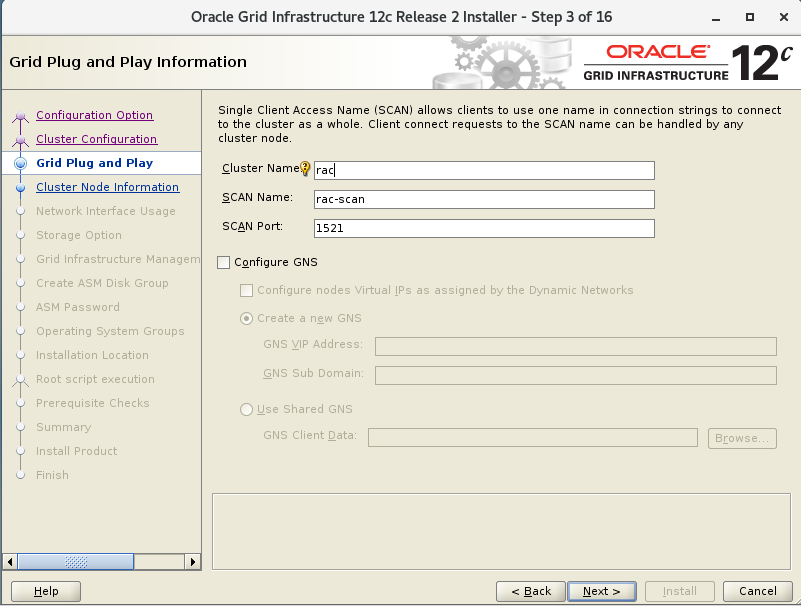801x606 pixels.
Task: Enable the Configure GNS checkbox
Action: coord(224,263)
